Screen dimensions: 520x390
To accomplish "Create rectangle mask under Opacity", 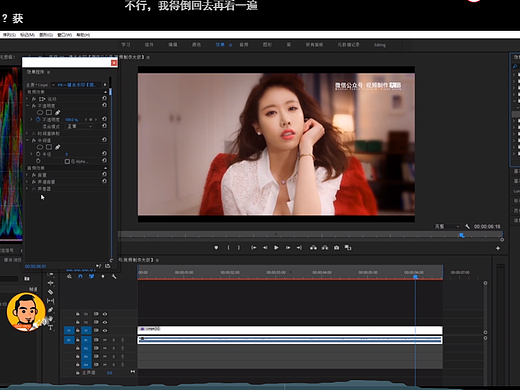I will pyautogui.click(x=49, y=113).
